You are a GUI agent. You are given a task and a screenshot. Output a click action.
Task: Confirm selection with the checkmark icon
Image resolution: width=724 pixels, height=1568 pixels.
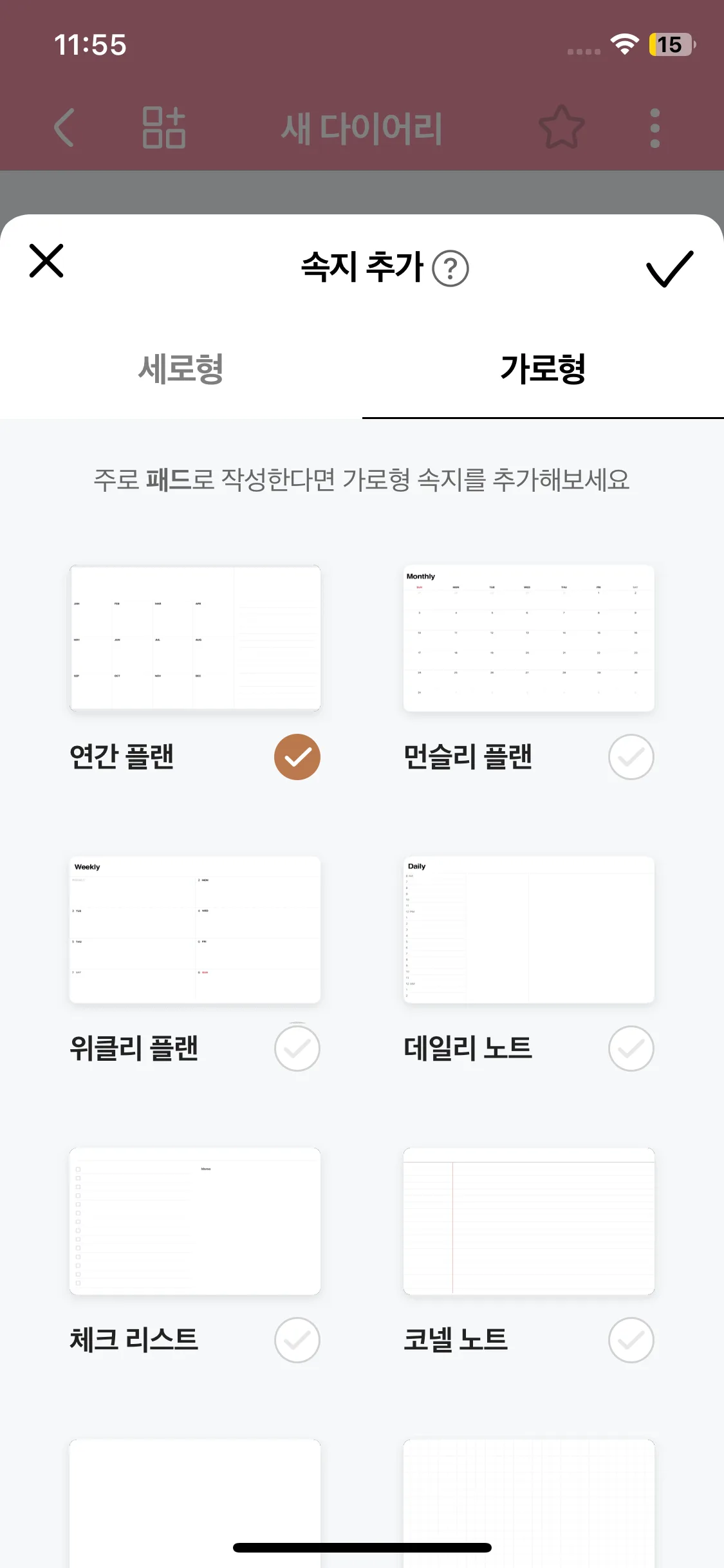(669, 268)
